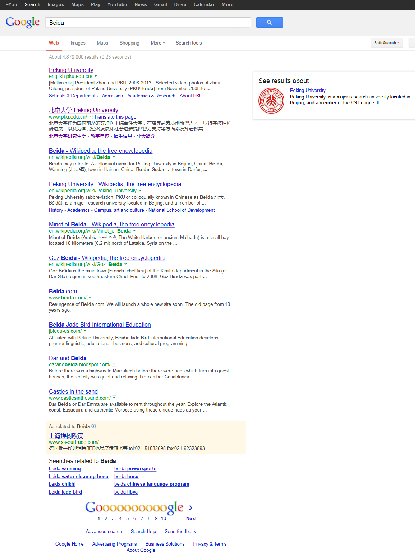This screenshot has width=415, height=560.
Task: Open the Beida Jade Bird International Education result
Action: pyautogui.click(x=100, y=325)
